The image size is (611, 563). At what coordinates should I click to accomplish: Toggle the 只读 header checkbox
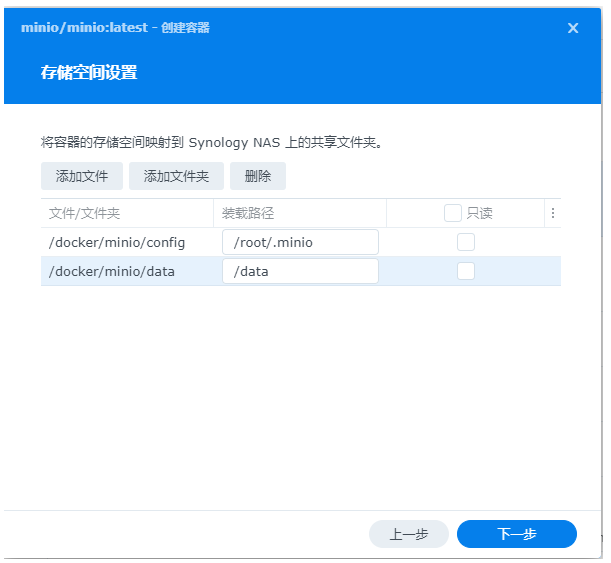[x=453, y=213]
